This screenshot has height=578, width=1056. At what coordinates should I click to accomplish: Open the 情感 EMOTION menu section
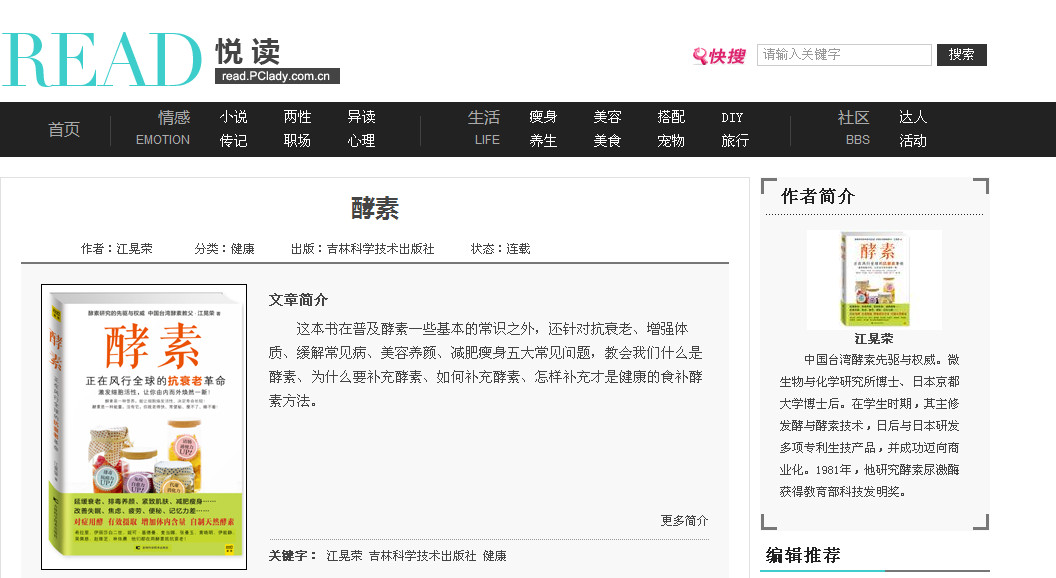click(164, 129)
